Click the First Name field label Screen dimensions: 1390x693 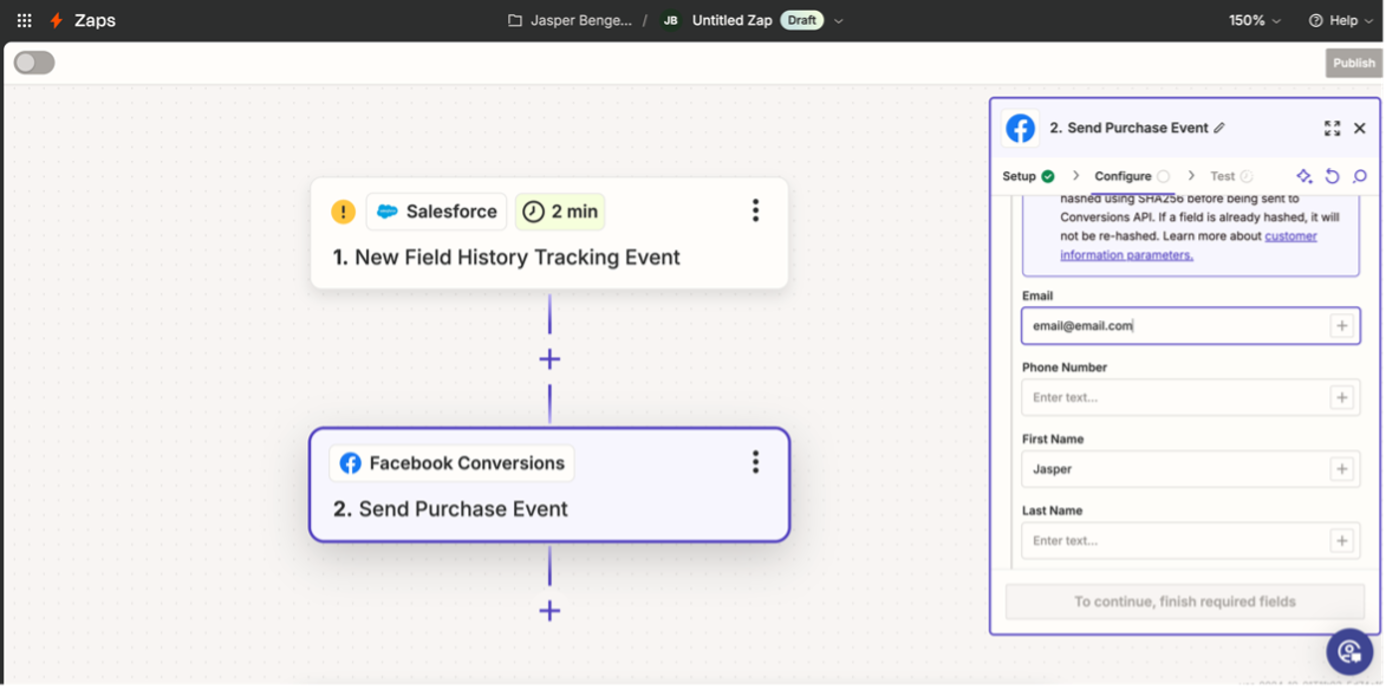(x=1052, y=438)
